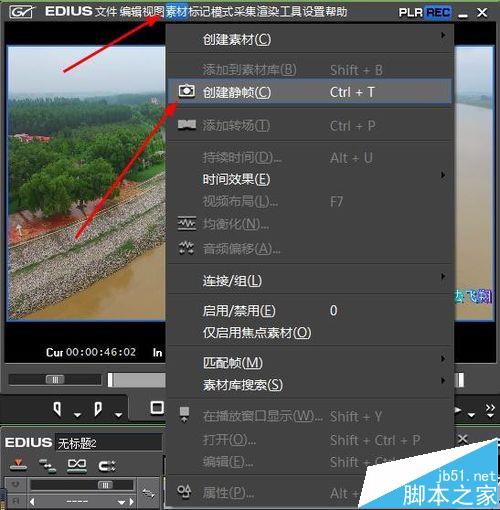Image resolution: width=500 pixels, height=510 pixels.
Task: Click the video preview frame
Action: tap(86, 183)
